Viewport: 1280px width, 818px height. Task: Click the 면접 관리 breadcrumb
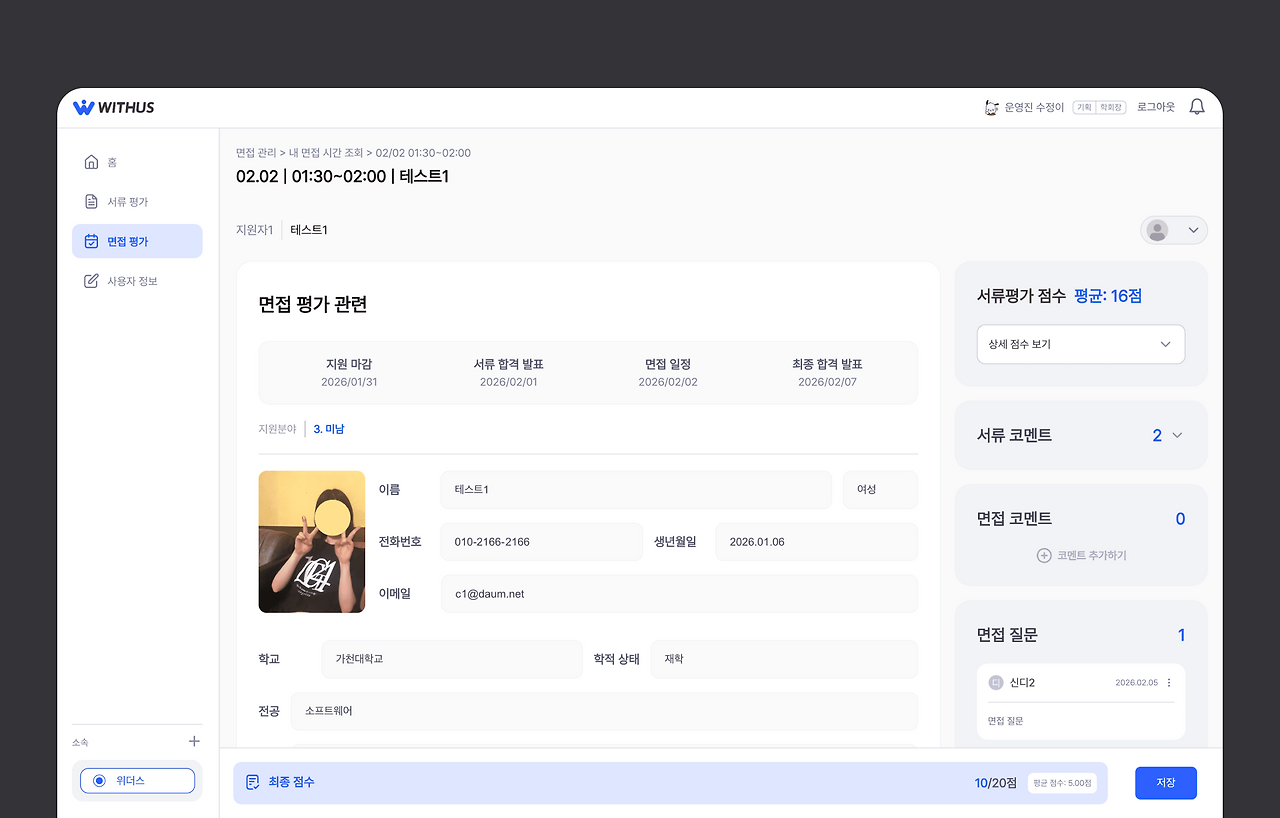256,153
